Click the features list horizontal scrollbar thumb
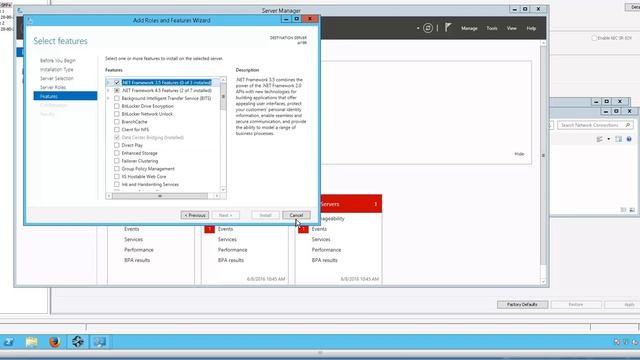Screen dimensions: 640x360 (160, 196)
